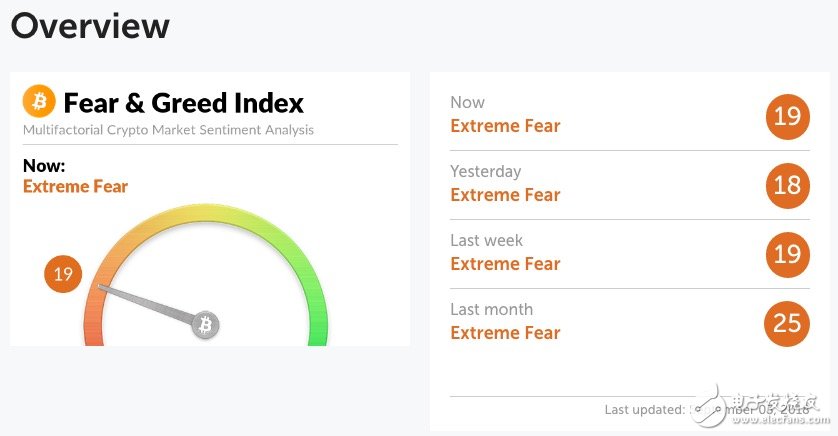
Task: Click the Fear & Greed Index title
Action: click(x=183, y=103)
